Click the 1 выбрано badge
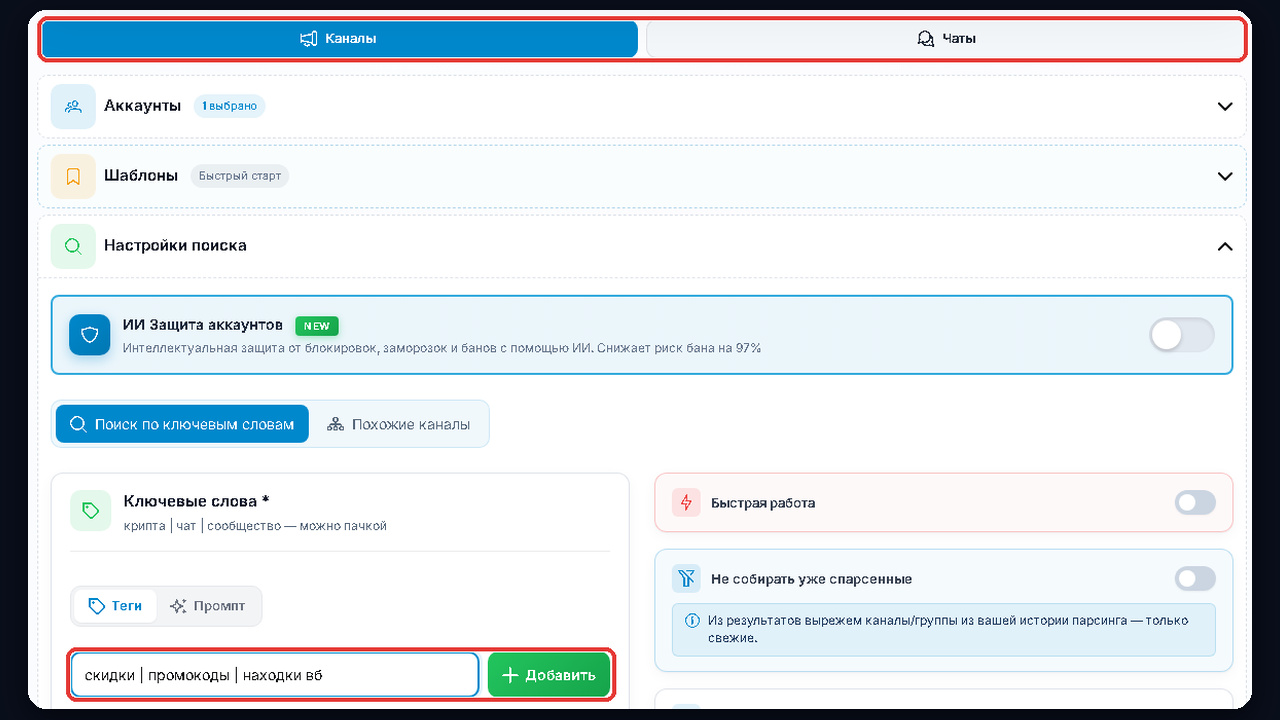The height and width of the screenshot is (720, 1280). [229, 106]
